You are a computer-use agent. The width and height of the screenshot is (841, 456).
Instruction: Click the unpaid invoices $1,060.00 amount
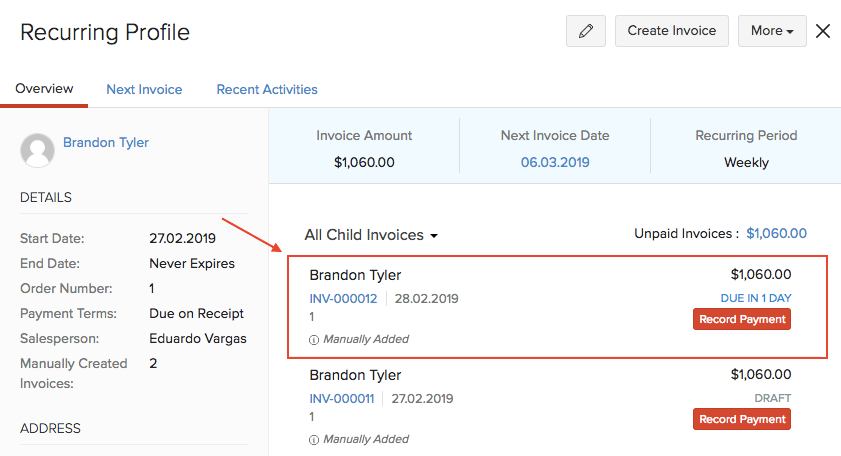point(776,234)
